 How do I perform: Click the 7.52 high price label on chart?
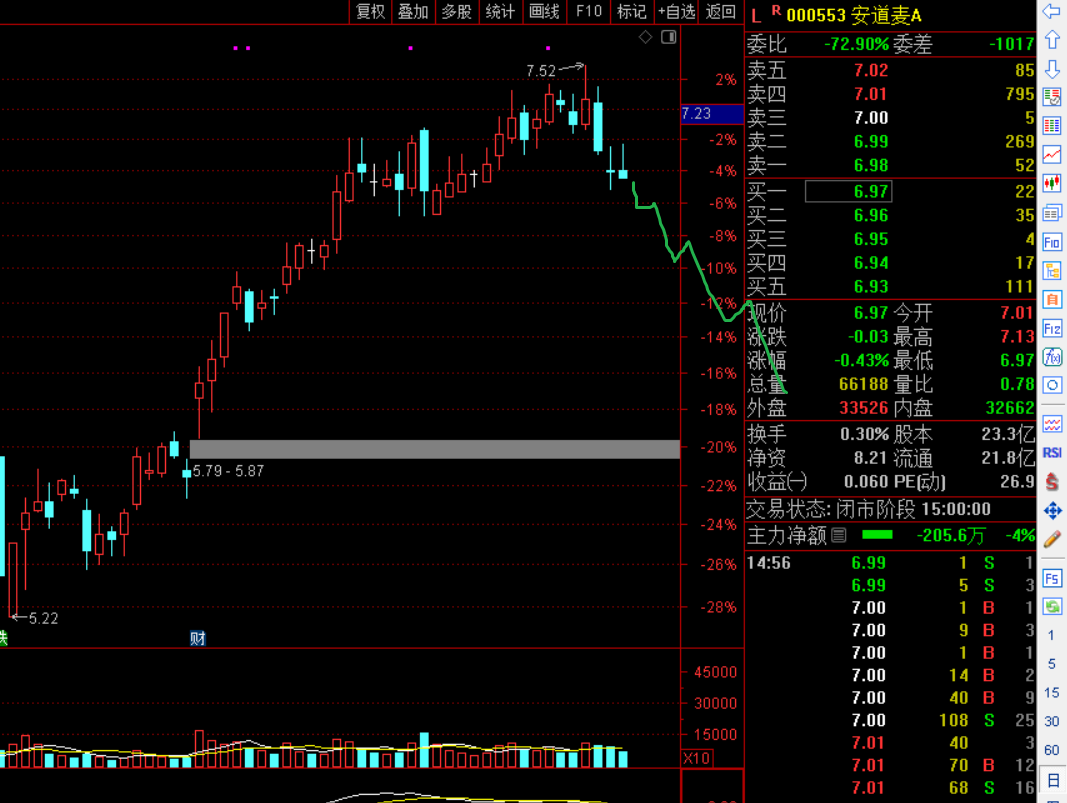click(x=541, y=71)
